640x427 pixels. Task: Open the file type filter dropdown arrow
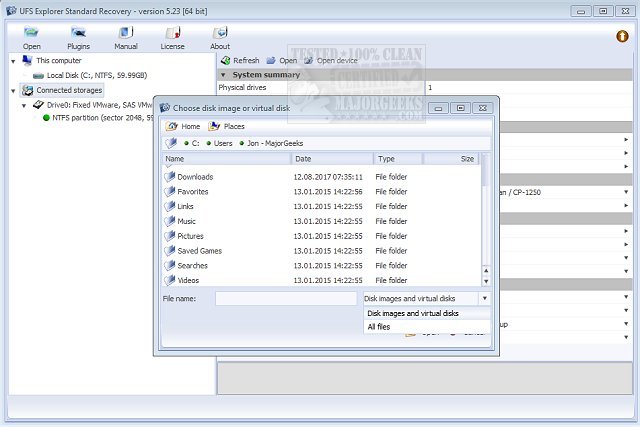484,298
